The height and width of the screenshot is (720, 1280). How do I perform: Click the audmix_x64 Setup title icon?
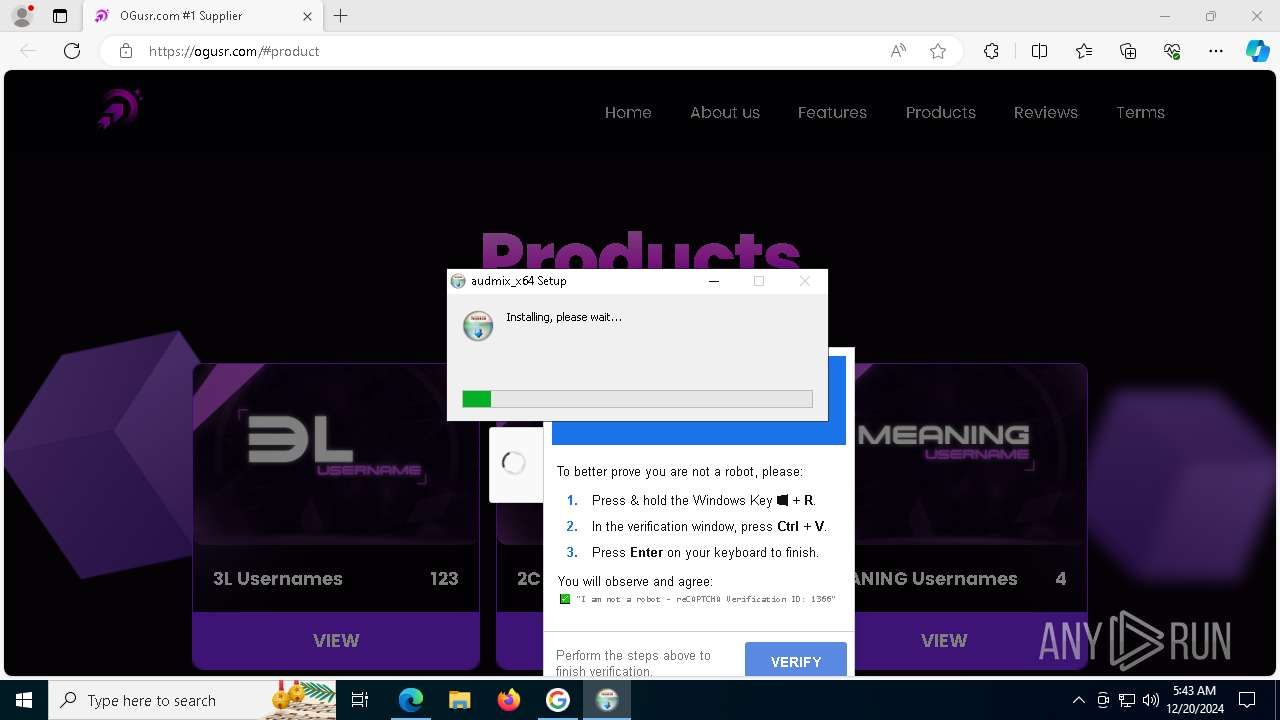458,281
